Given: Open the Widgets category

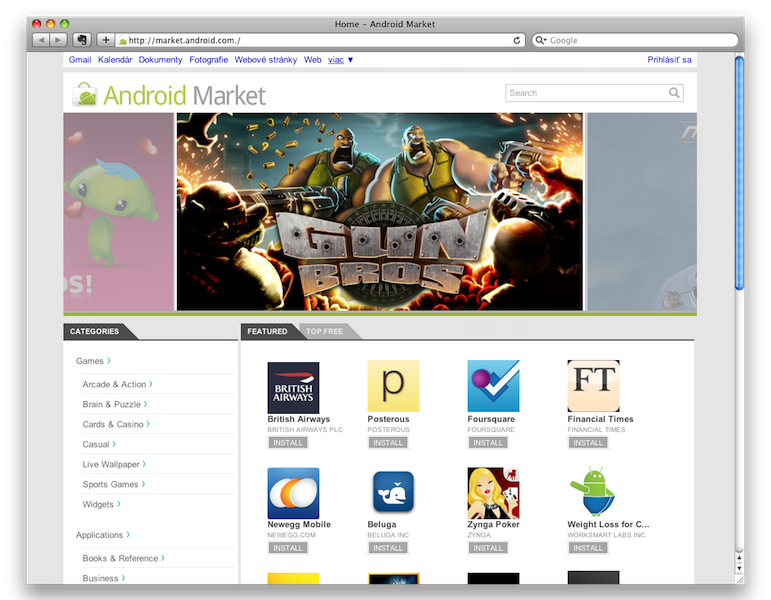Looking at the screenshot, I should point(101,504).
